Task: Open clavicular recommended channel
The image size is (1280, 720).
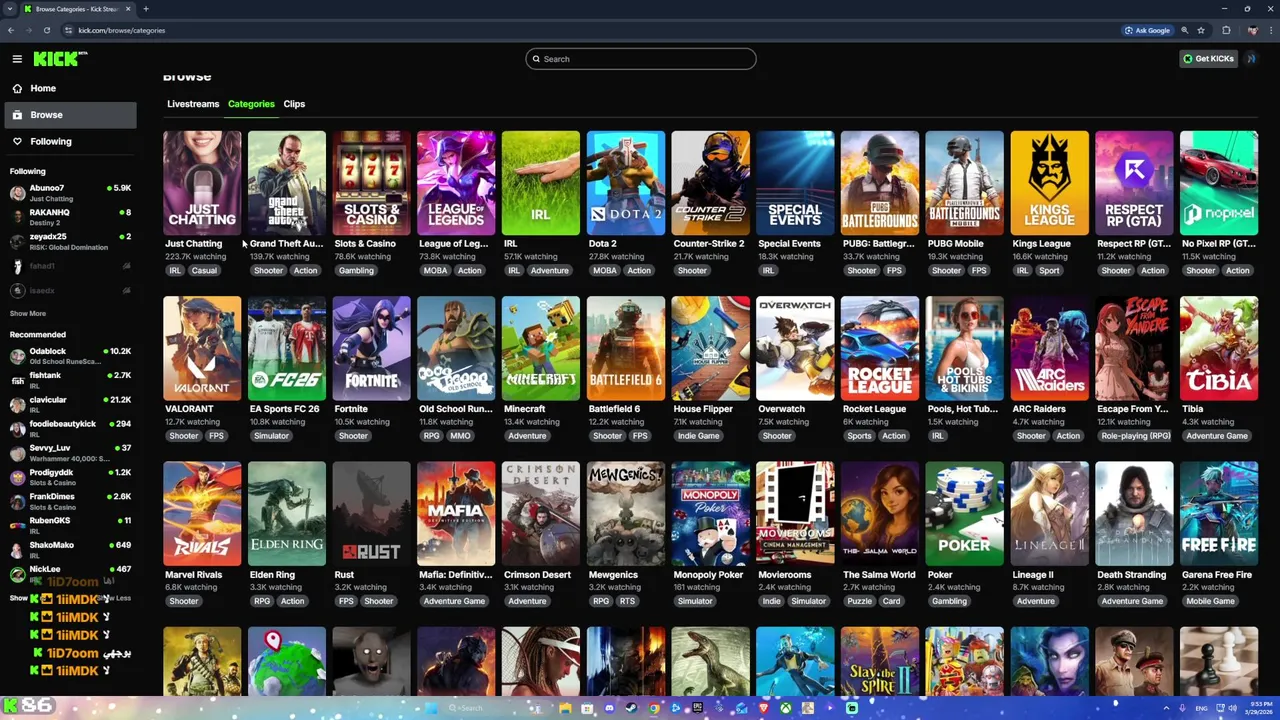Action: (70, 404)
